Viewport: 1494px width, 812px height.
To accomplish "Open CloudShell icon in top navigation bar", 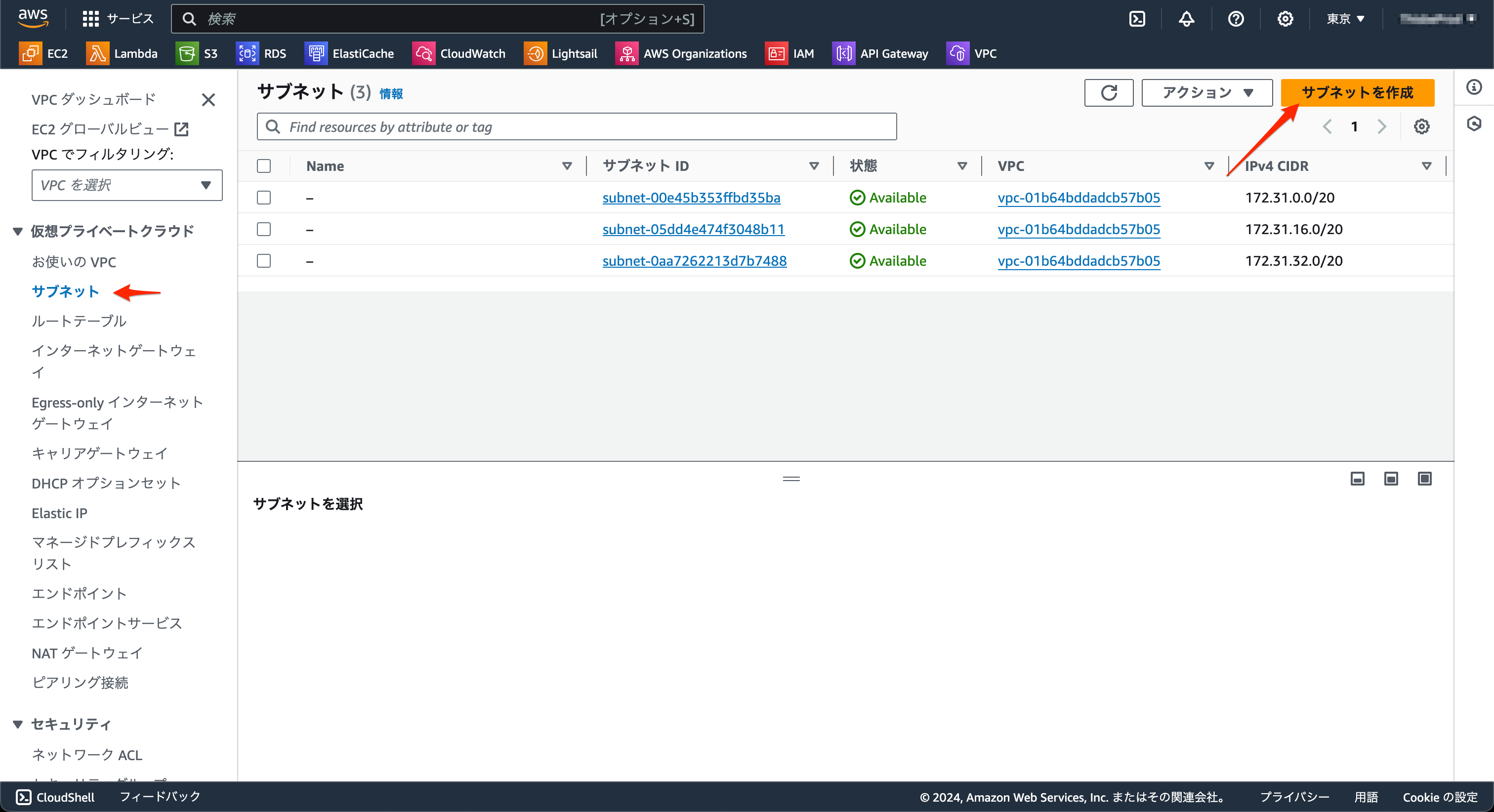I will pos(1137,19).
